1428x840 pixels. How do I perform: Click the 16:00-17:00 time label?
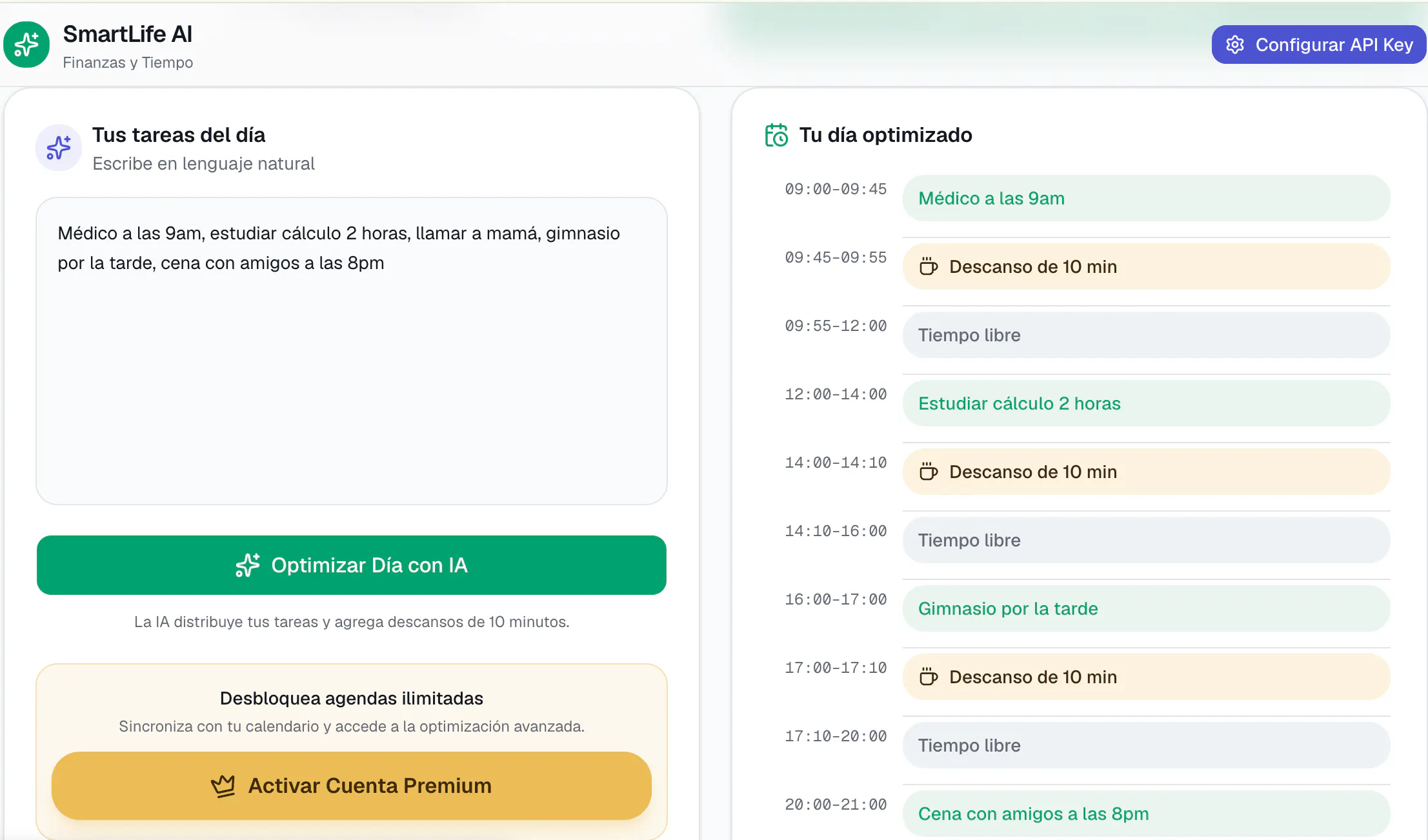pos(836,599)
